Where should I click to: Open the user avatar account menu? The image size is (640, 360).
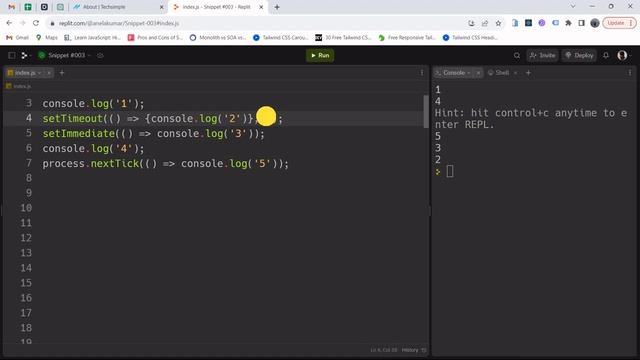pos(622,56)
